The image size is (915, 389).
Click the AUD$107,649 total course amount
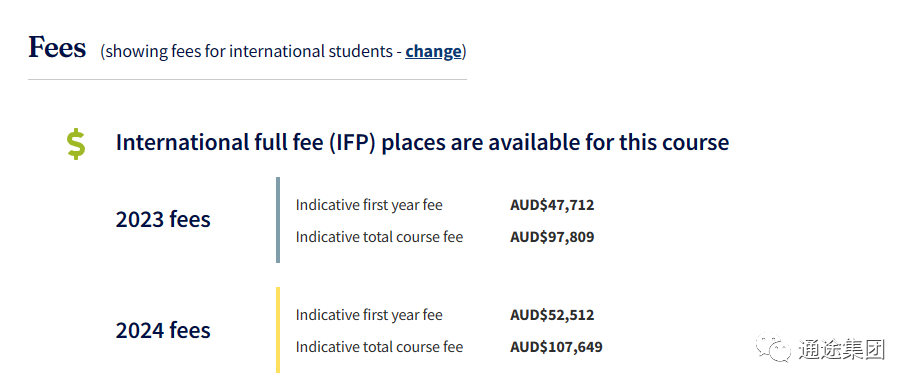[x=556, y=348]
